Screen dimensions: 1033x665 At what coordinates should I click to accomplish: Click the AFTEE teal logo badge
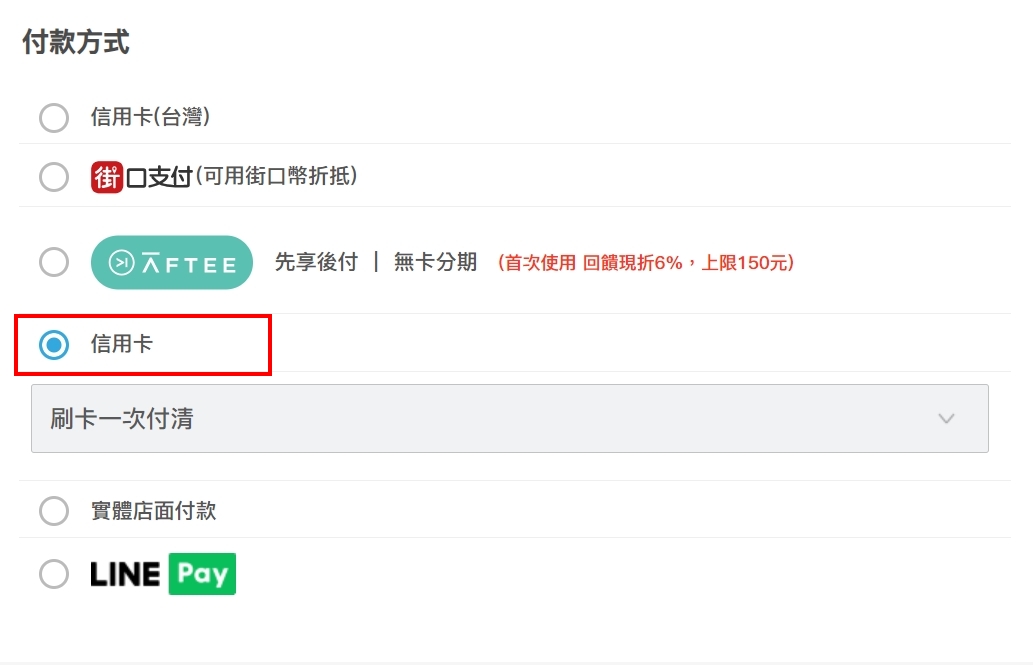pos(172,263)
